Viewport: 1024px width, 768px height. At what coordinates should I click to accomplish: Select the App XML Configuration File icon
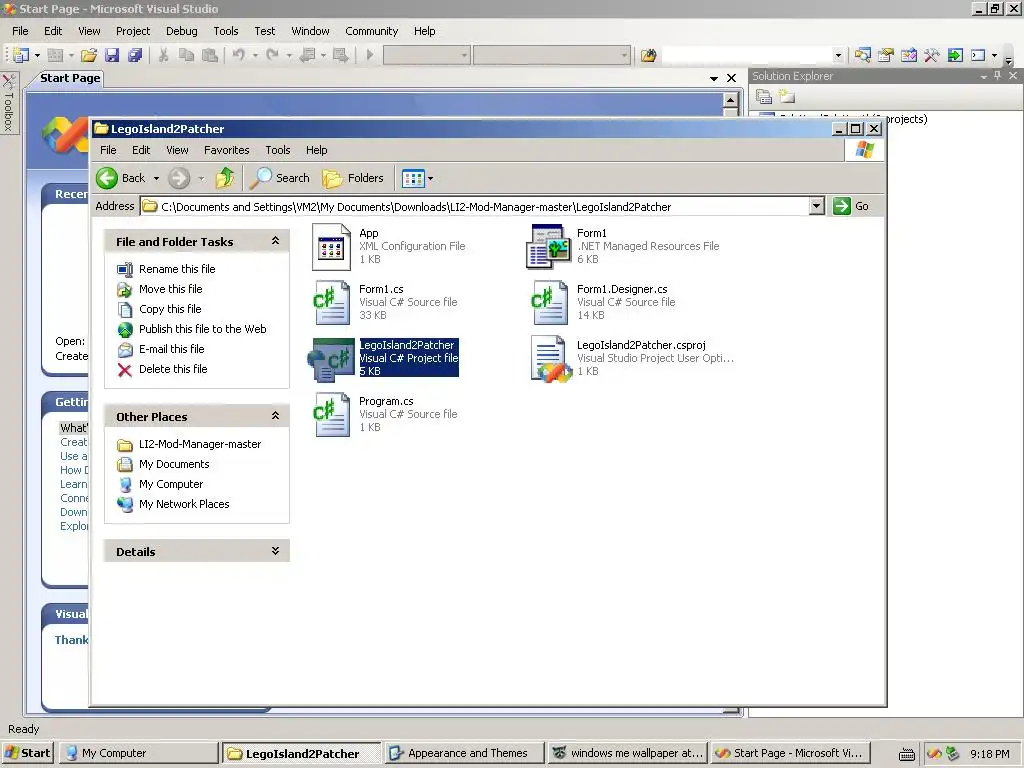tap(331, 247)
